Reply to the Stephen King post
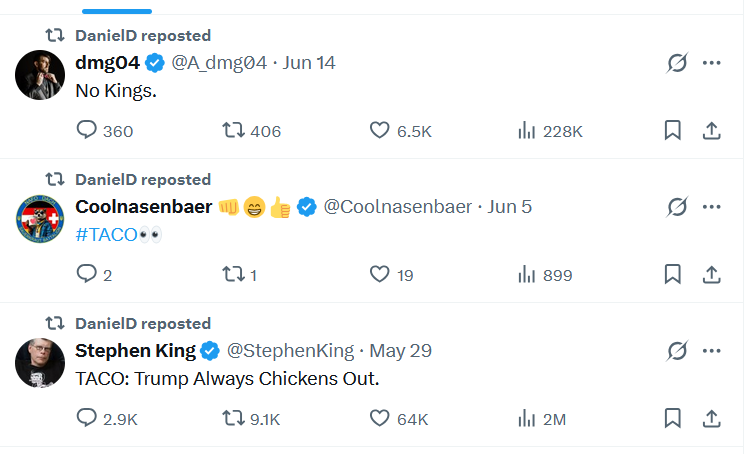This screenshot has width=753, height=454. (88, 419)
